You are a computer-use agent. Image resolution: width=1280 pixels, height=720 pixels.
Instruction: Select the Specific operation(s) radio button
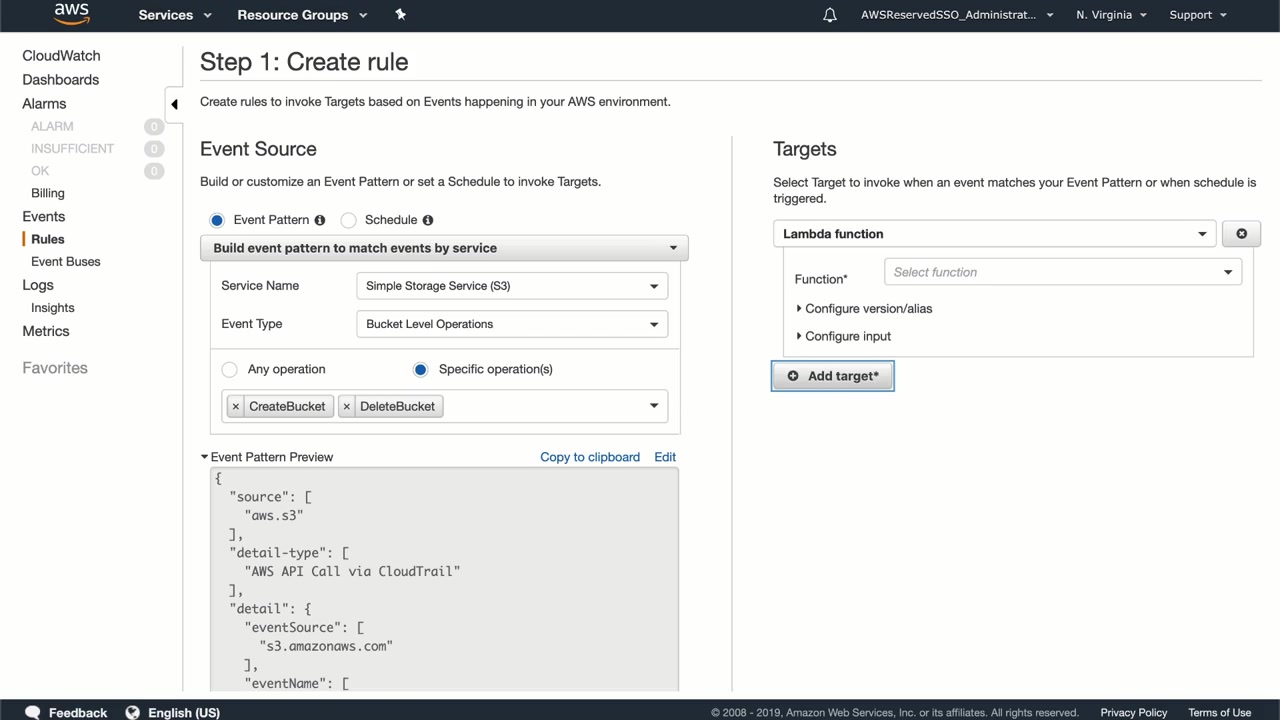tap(421, 369)
